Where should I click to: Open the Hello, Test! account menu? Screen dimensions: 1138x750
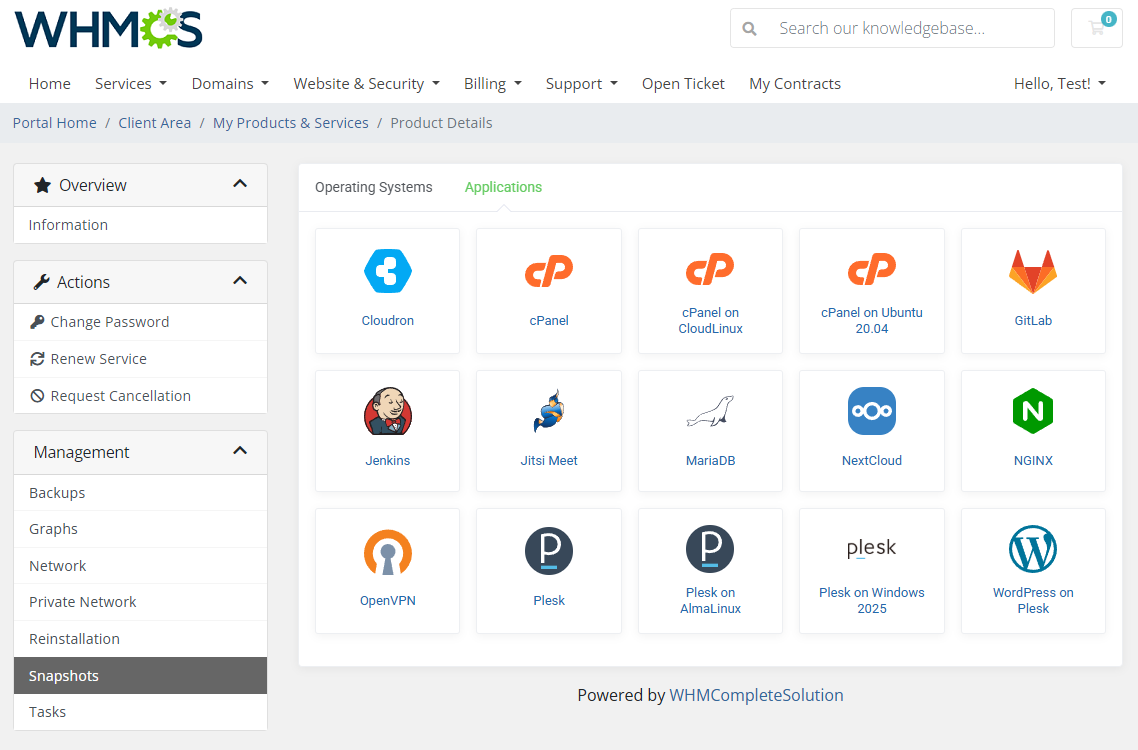1059,84
